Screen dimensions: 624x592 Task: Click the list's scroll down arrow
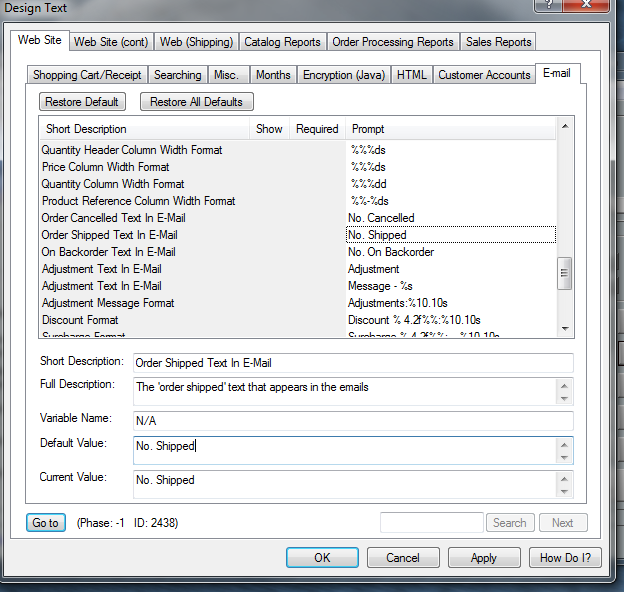tap(565, 328)
